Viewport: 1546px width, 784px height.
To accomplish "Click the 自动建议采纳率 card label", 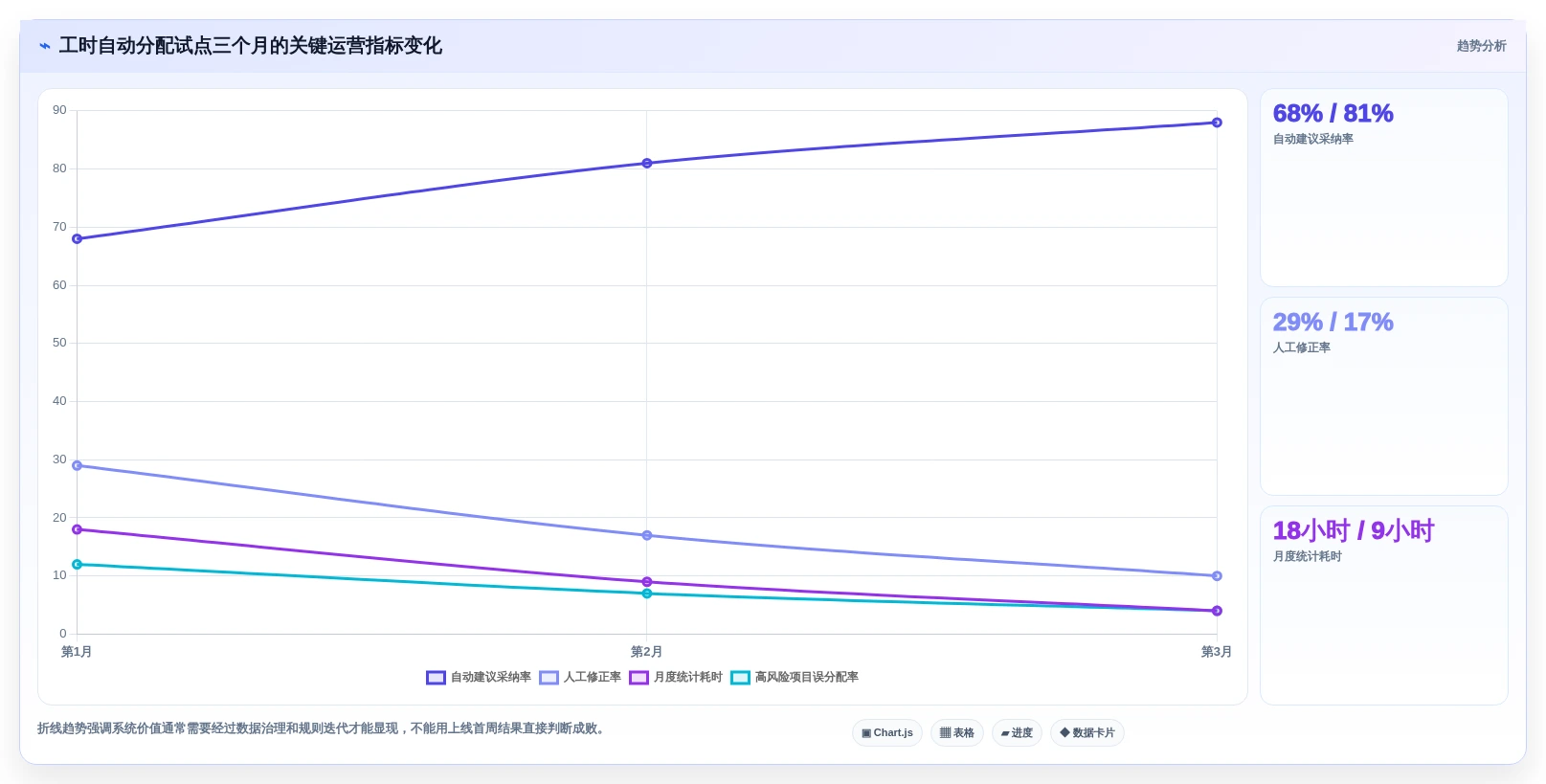I will tap(1312, 140).
